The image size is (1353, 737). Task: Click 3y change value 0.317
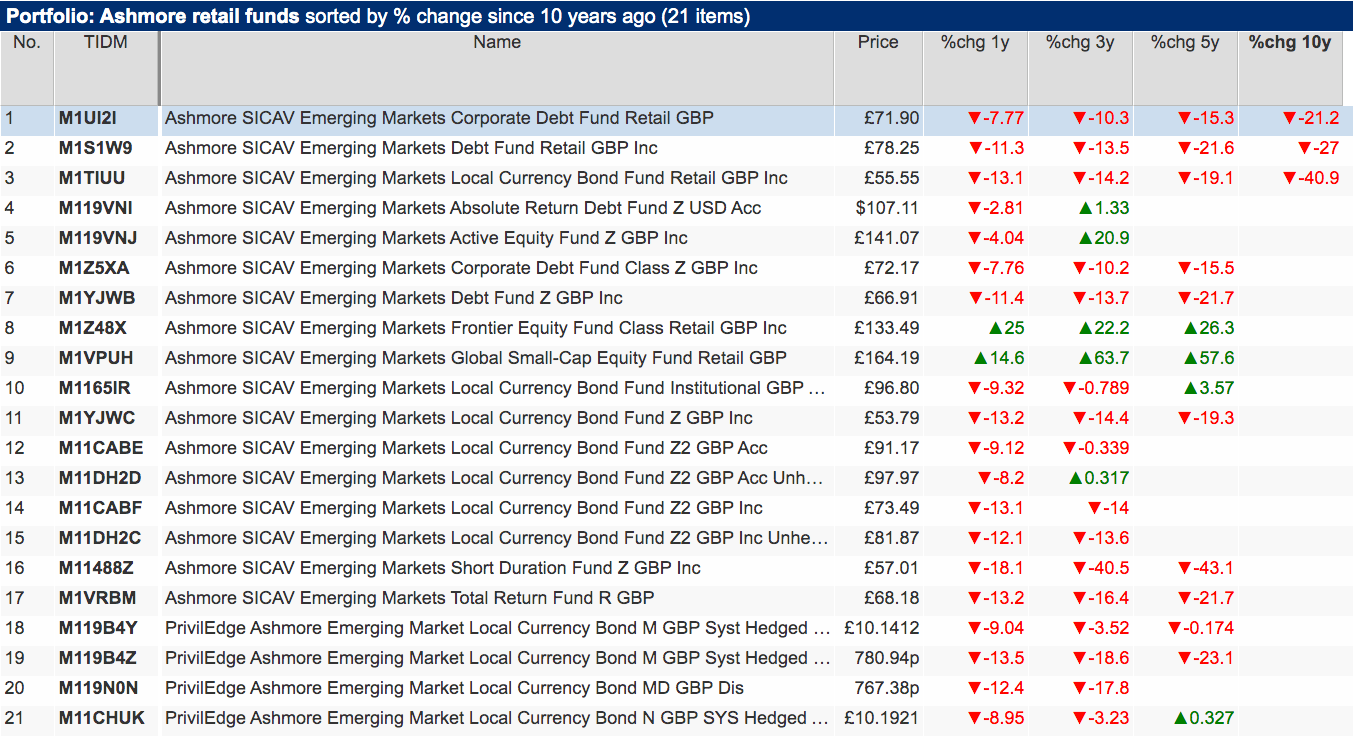[x=1099, y=478]
